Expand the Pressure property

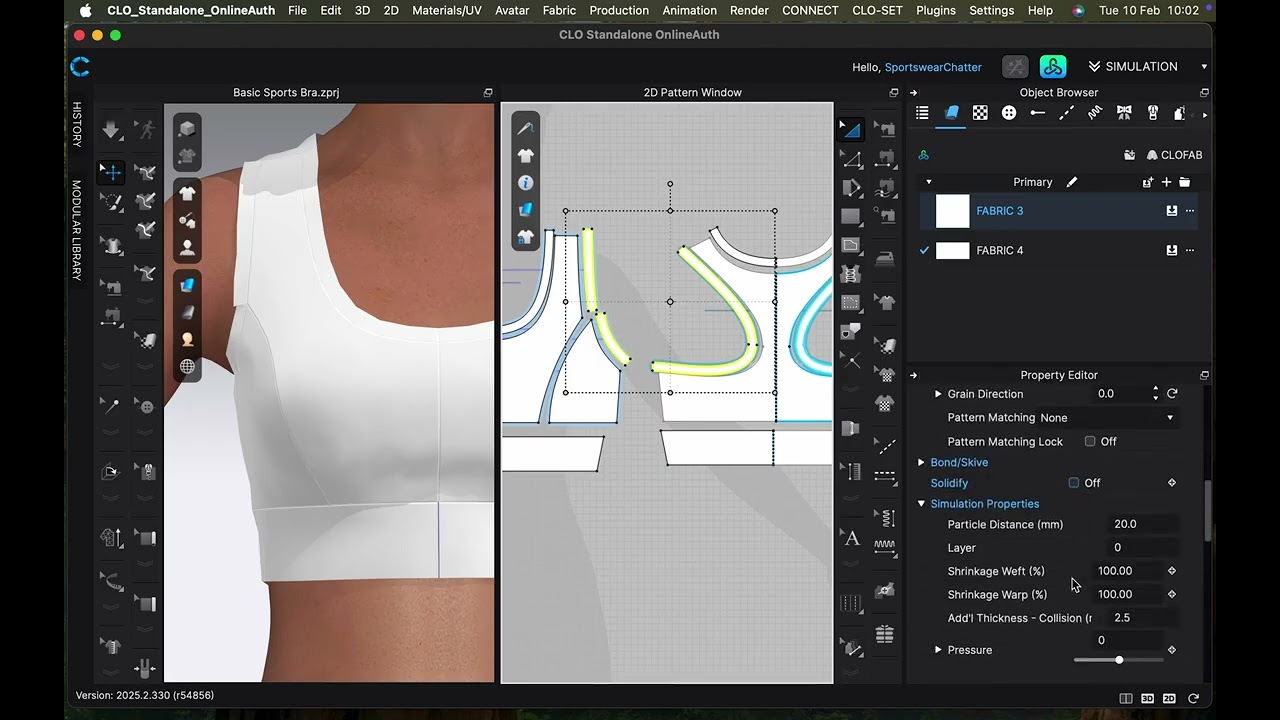[x=938, y=650]
